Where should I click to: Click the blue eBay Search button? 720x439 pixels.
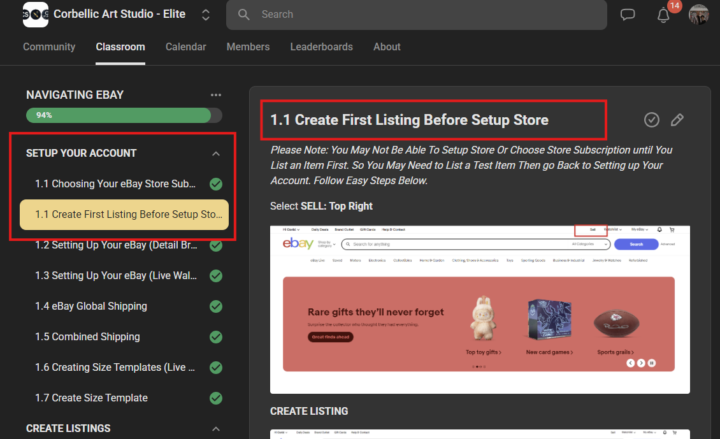point(636,244)
